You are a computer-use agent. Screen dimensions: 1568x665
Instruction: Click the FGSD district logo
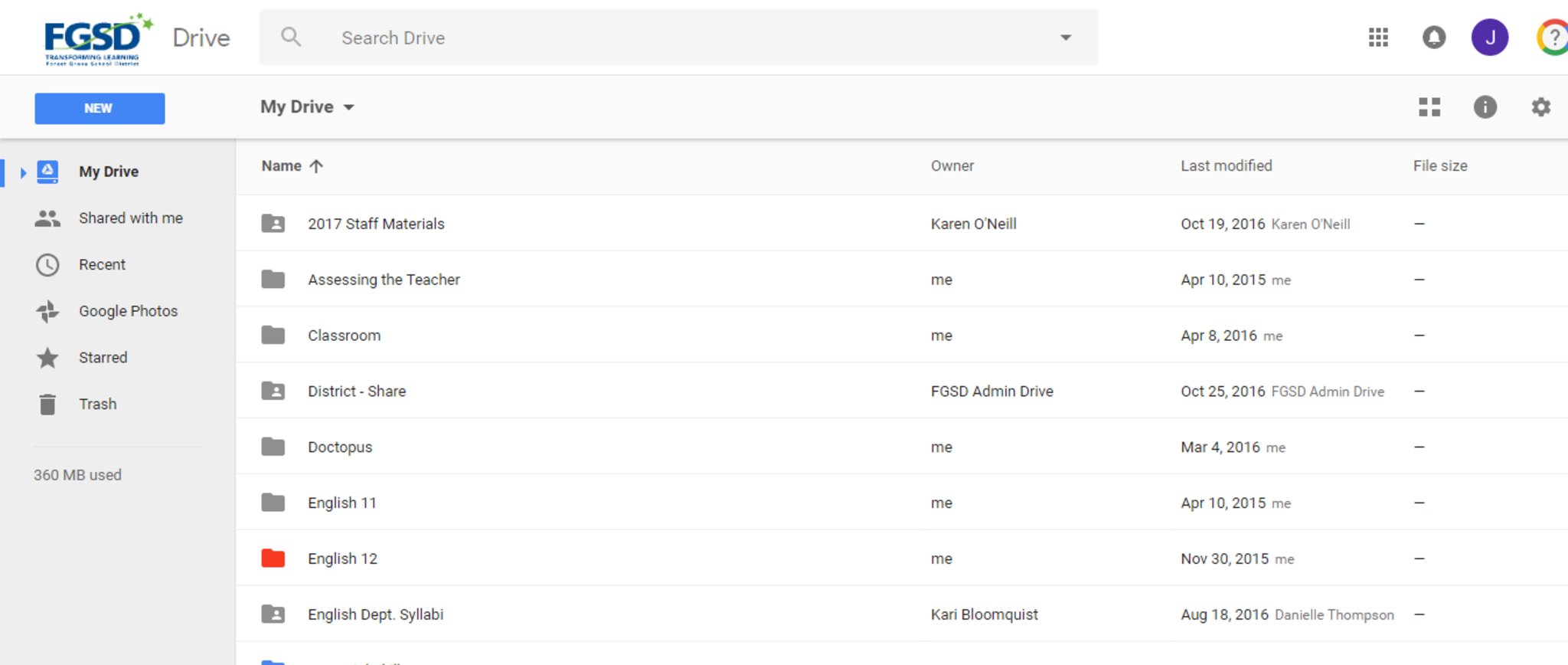96,39
